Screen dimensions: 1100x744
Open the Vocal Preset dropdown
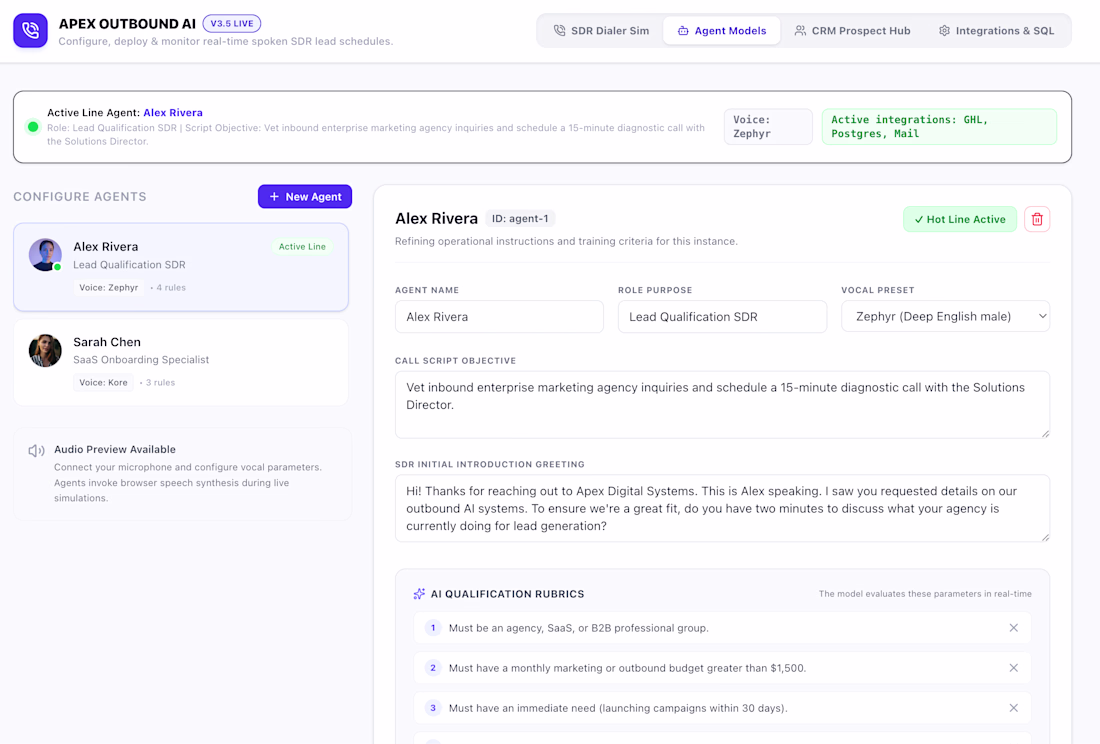click(945, 317)
